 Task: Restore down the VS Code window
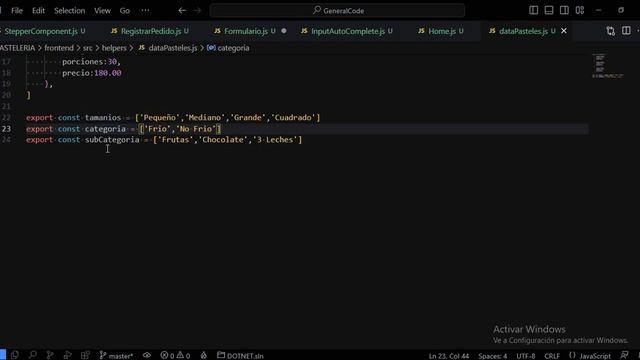click(621, 10)
